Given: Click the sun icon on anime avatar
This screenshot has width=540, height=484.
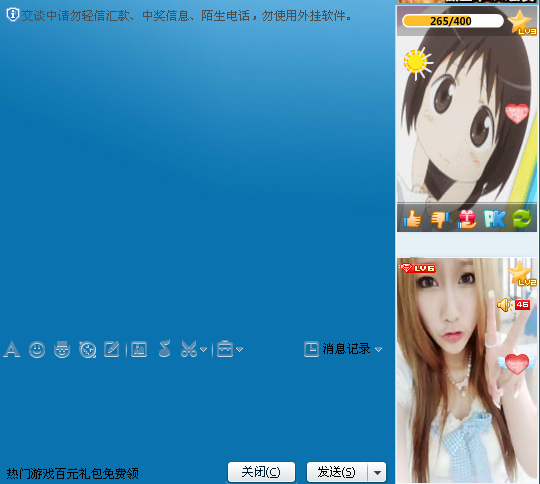Looking at the screenshot, I should coord(417,63).
